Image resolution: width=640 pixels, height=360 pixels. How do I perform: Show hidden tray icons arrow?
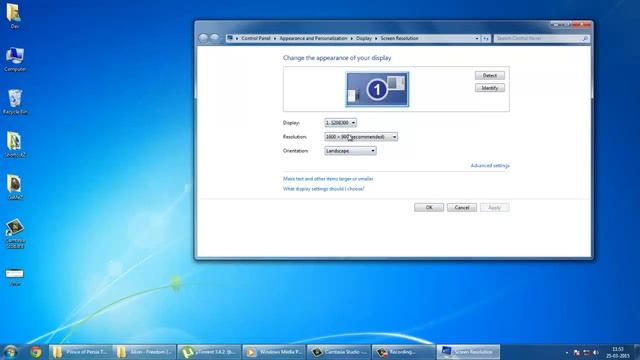tap(567, 353)
